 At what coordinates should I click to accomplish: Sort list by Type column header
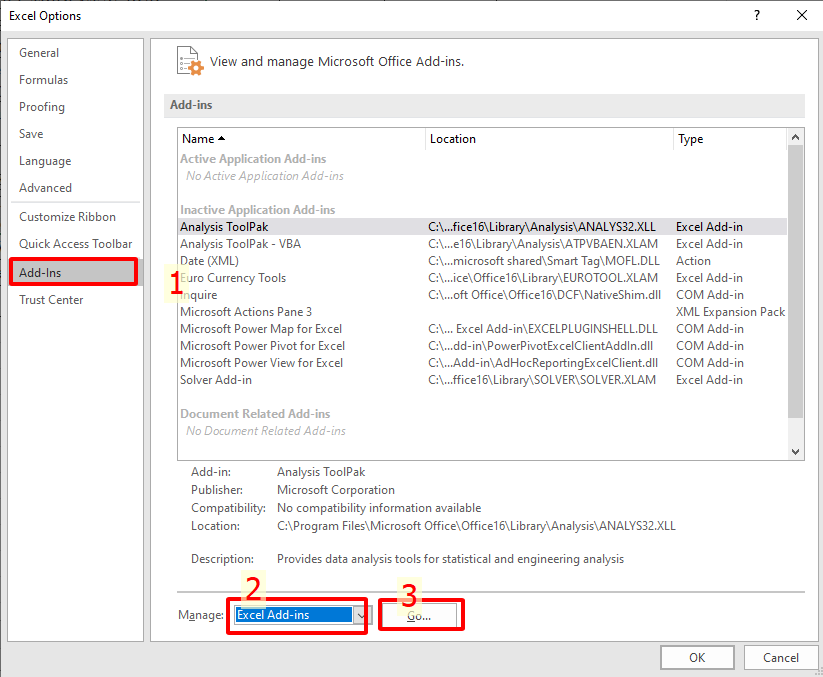[x=730, y=139]
